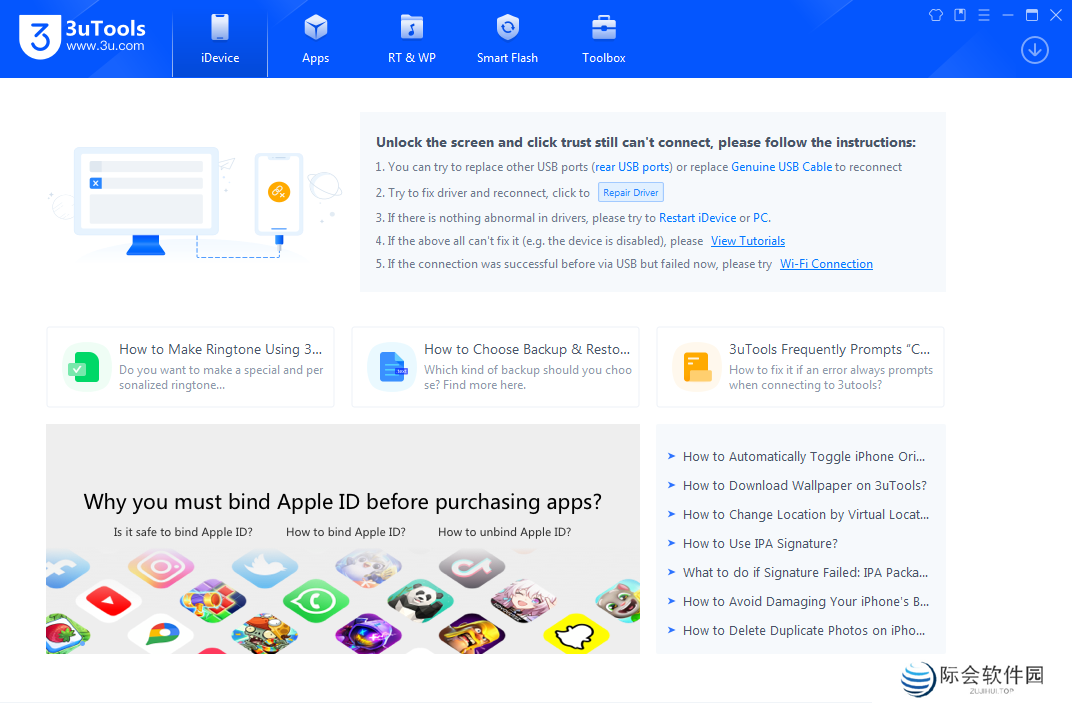Open 3uTools Frequently Prompts article card

tap(800, 367)
